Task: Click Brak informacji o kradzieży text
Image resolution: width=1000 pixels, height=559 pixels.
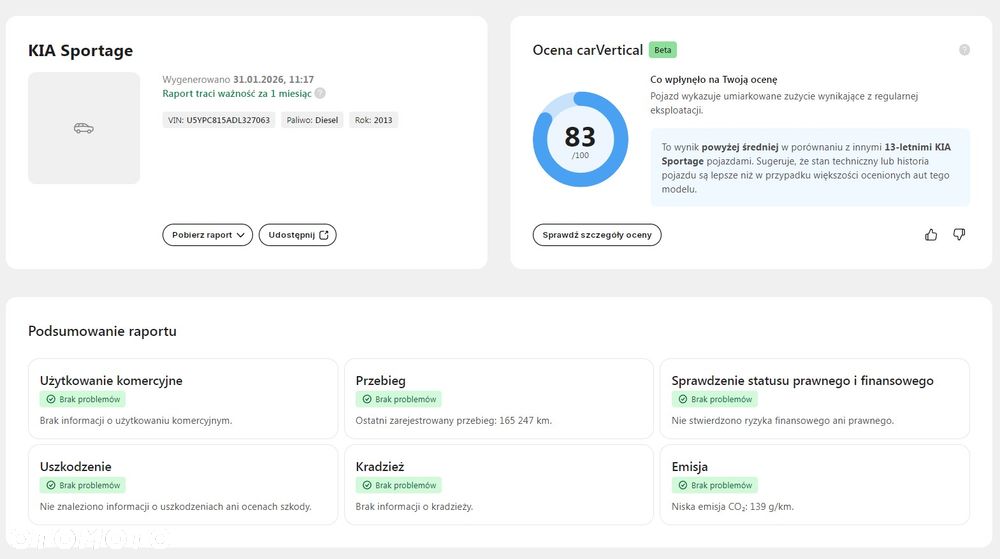Action: [415, 507]
